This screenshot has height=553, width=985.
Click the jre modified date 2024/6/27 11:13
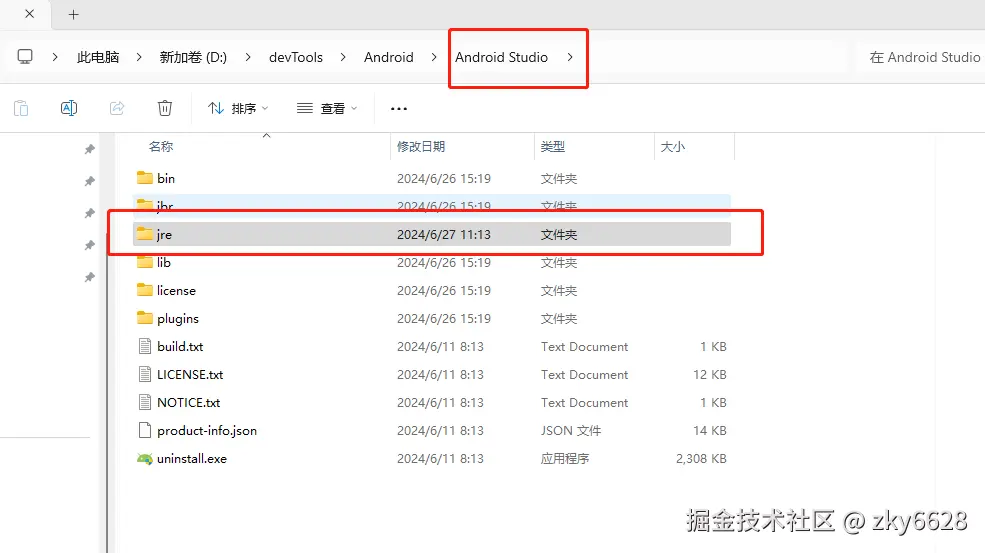coord(444,234)
